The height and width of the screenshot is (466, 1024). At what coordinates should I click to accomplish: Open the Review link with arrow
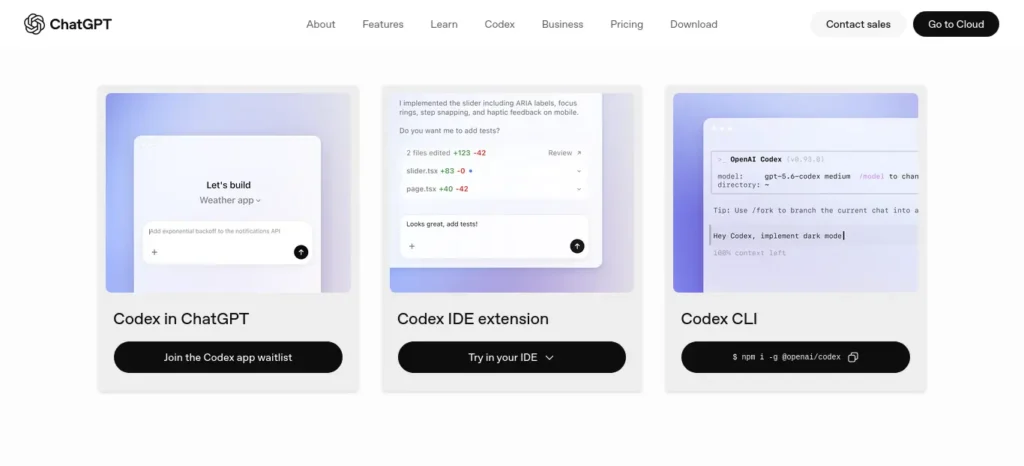564,153
